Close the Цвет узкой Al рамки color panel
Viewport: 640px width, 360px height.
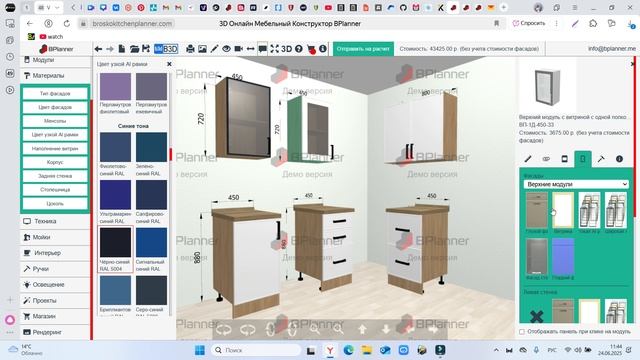click(x=169, y=64)
